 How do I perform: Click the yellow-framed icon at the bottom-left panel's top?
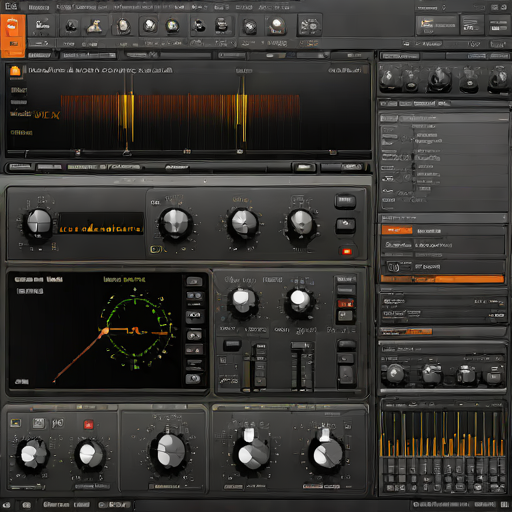pos(15,423)
